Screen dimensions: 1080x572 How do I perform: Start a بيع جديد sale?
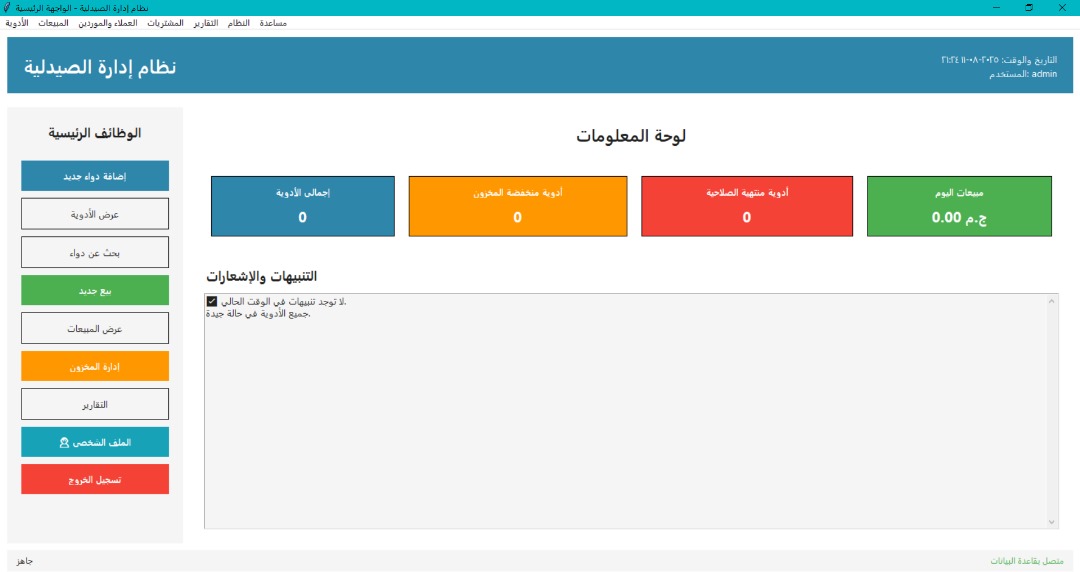95,290
